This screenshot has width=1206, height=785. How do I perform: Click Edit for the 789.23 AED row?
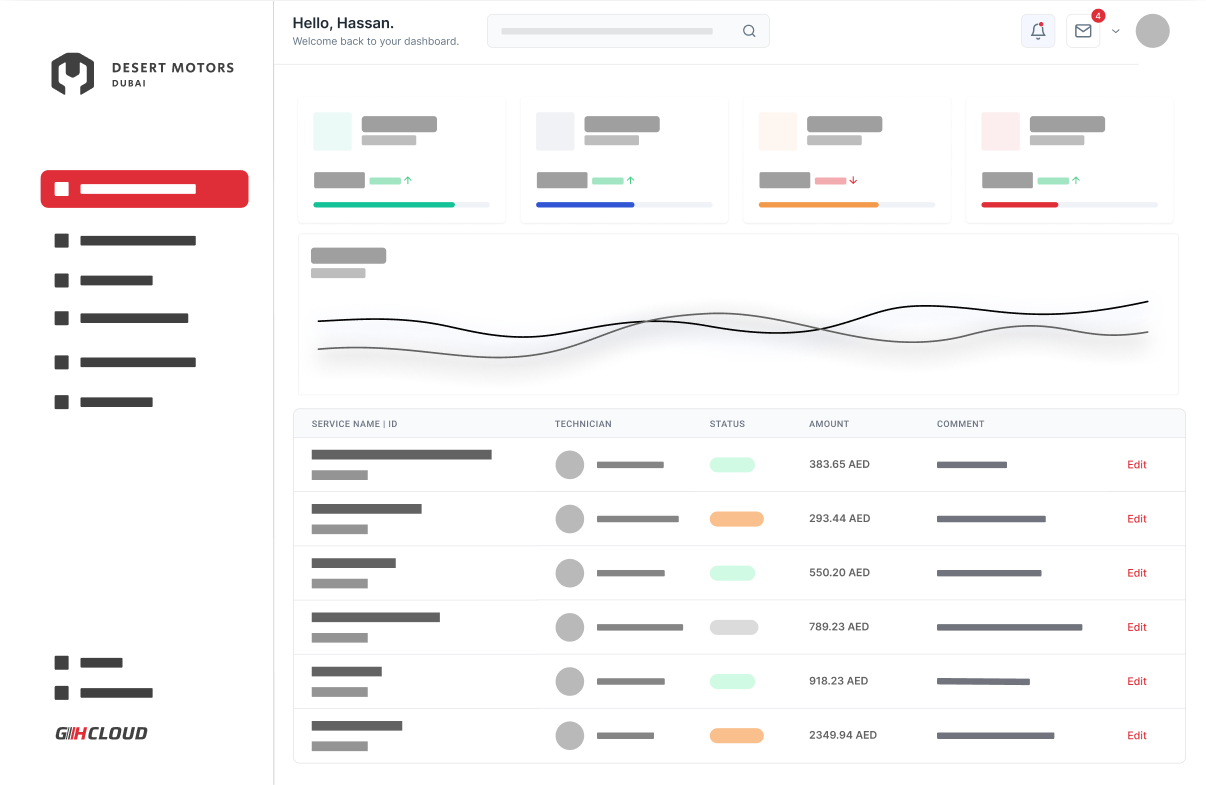tap(1137, 627)
